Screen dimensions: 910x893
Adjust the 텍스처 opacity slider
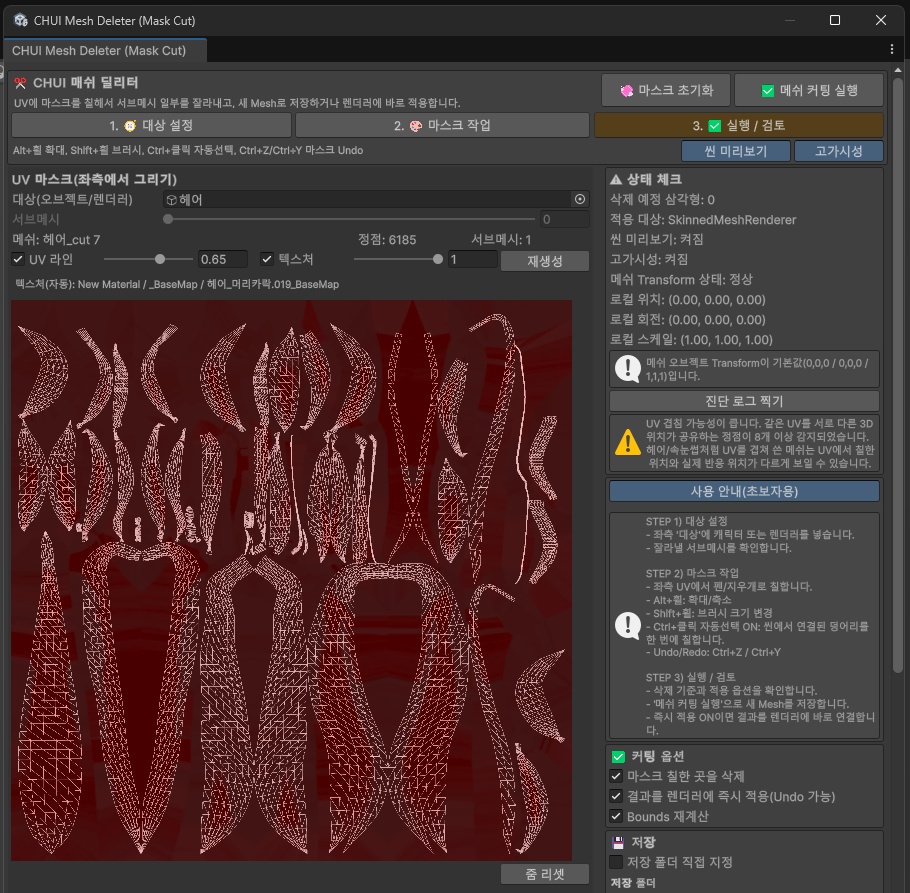398,259
